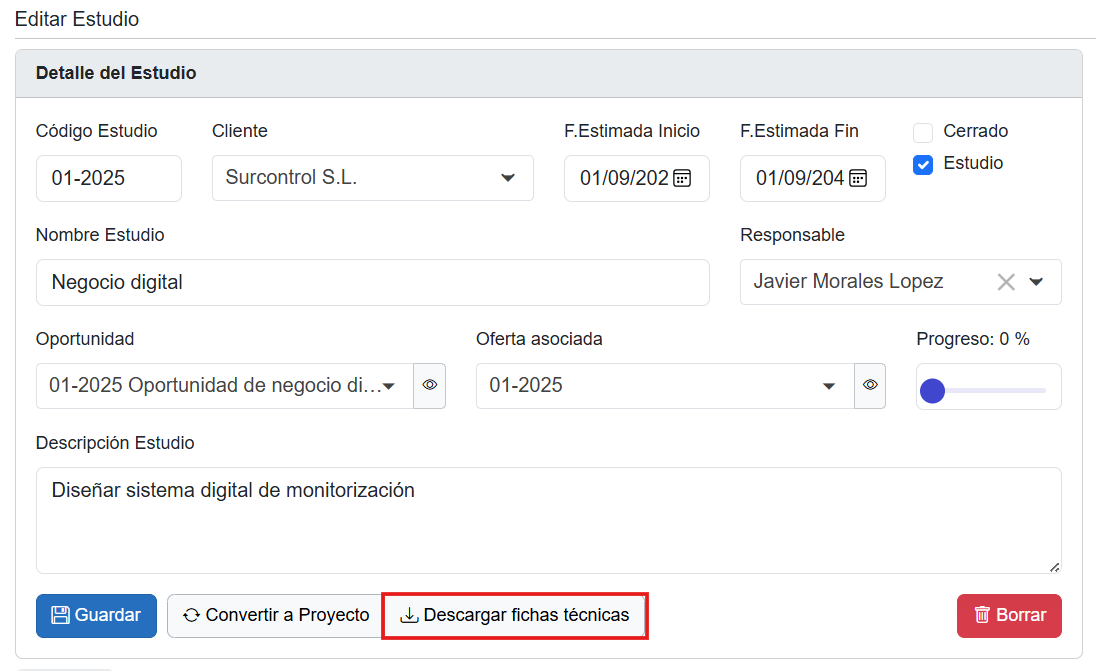Image resolution: width=1096 pixels, height=671 pixels.
Task: Delete the study with Borrar button
Action: click(1009, 615)
